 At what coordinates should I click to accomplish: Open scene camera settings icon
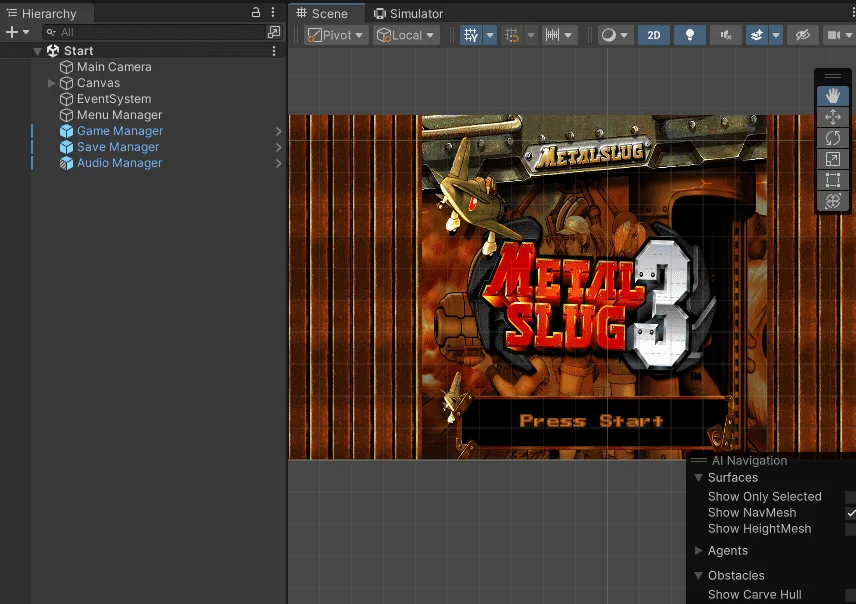pyautogui.click(x=834, y=35)
